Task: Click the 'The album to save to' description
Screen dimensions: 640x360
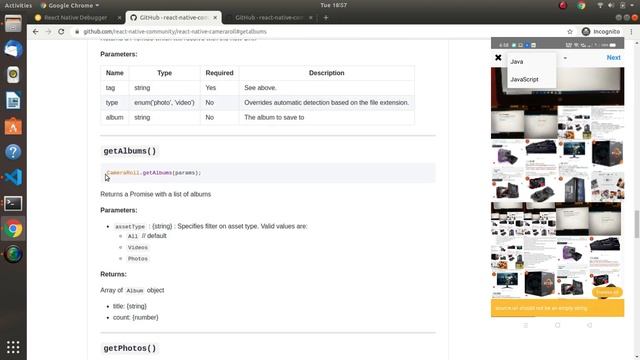Action: click(x=274, y=117)
